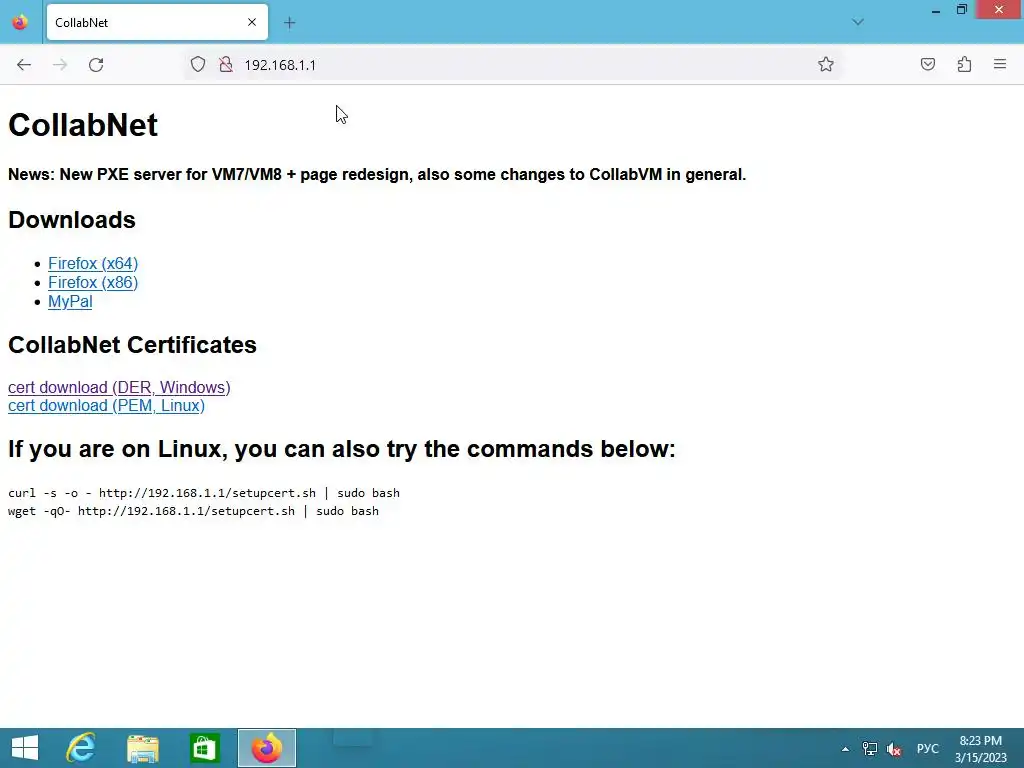Show hidden tray icons arrow

point(845,749)
